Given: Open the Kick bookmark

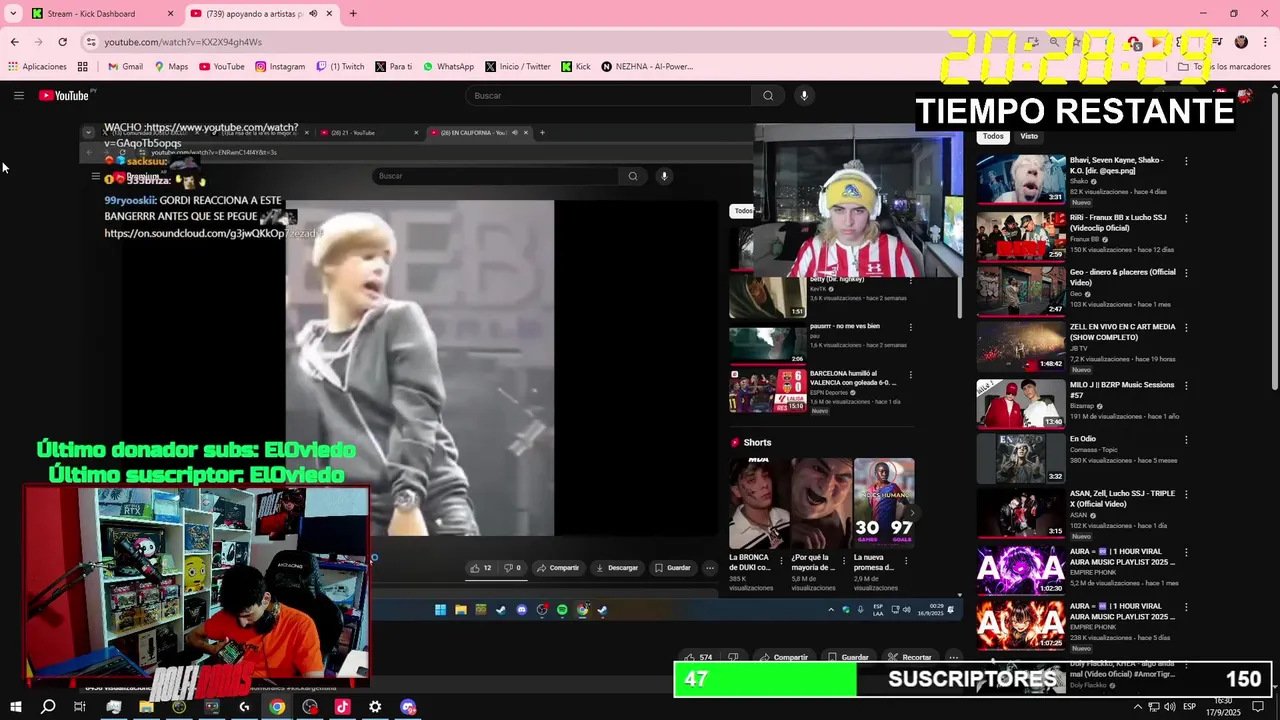Looking at the screenshot, I should (x=576, y=67).
